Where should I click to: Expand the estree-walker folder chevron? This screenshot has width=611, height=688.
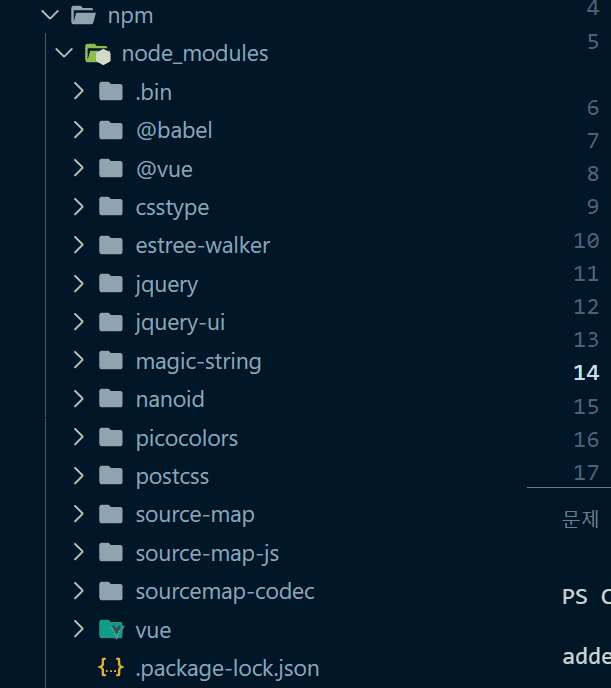[79, 245]
